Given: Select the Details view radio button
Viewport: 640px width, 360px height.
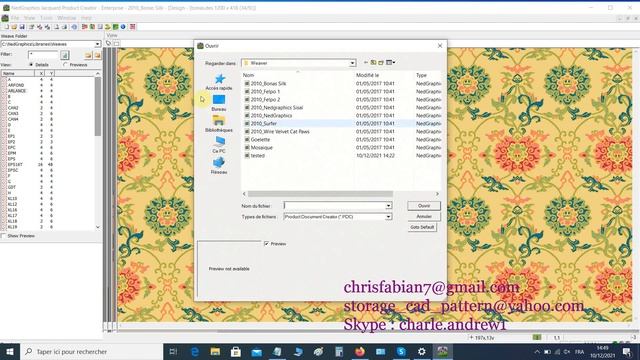Looking at the screenshot, I should pos(31,65).
